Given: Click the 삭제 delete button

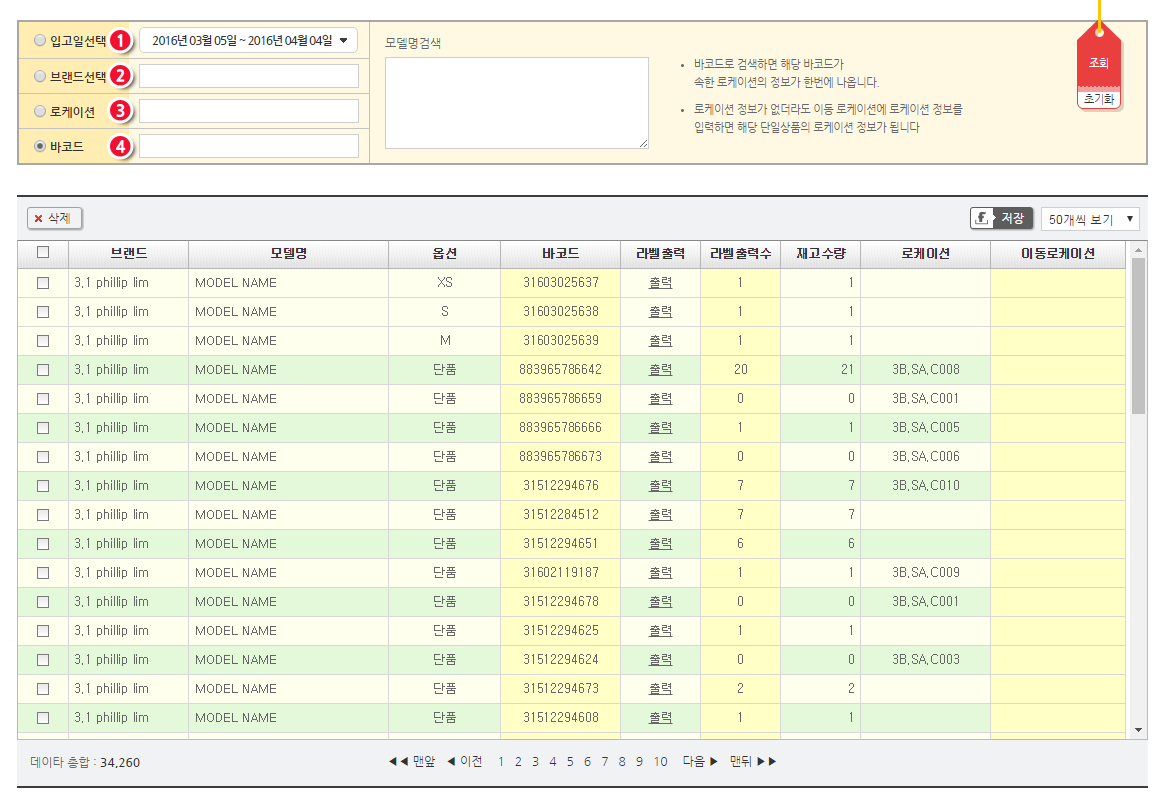Looking at the screenshot, I should point(54,218).
